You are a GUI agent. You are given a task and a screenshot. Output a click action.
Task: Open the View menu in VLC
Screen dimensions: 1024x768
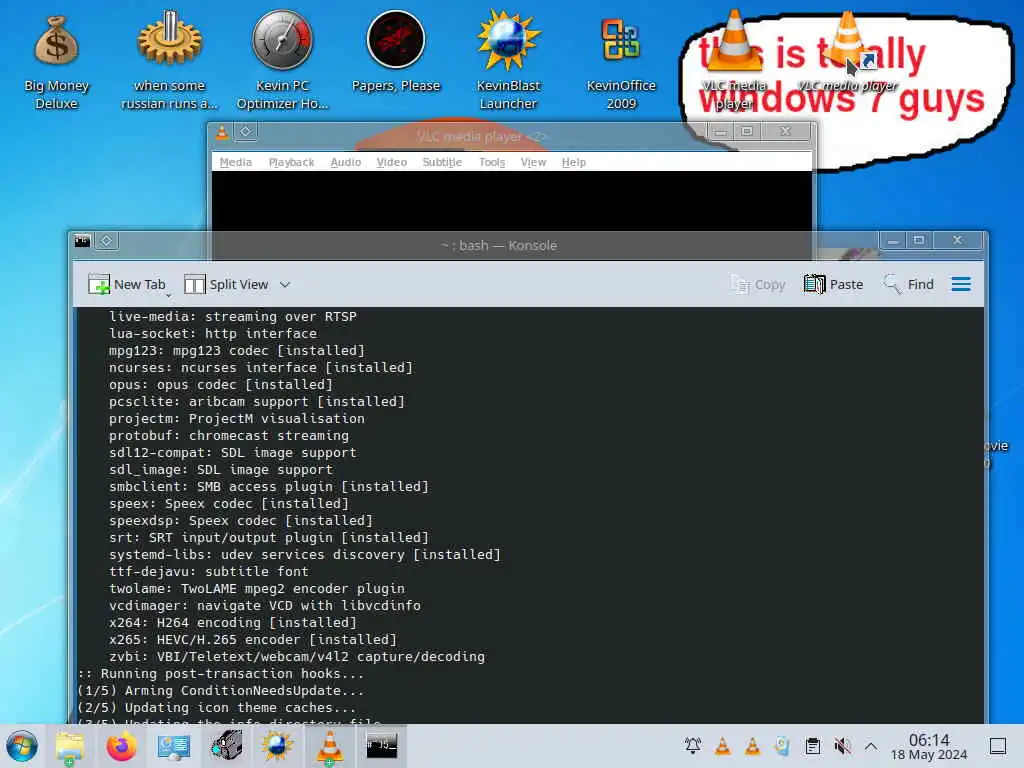tap(533, 162)
